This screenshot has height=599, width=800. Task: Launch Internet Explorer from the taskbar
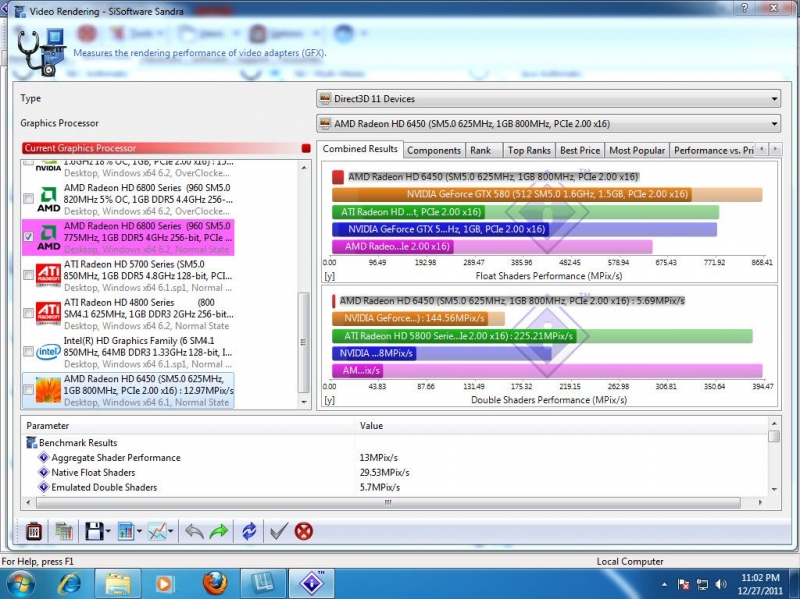[x=70, y=584]
